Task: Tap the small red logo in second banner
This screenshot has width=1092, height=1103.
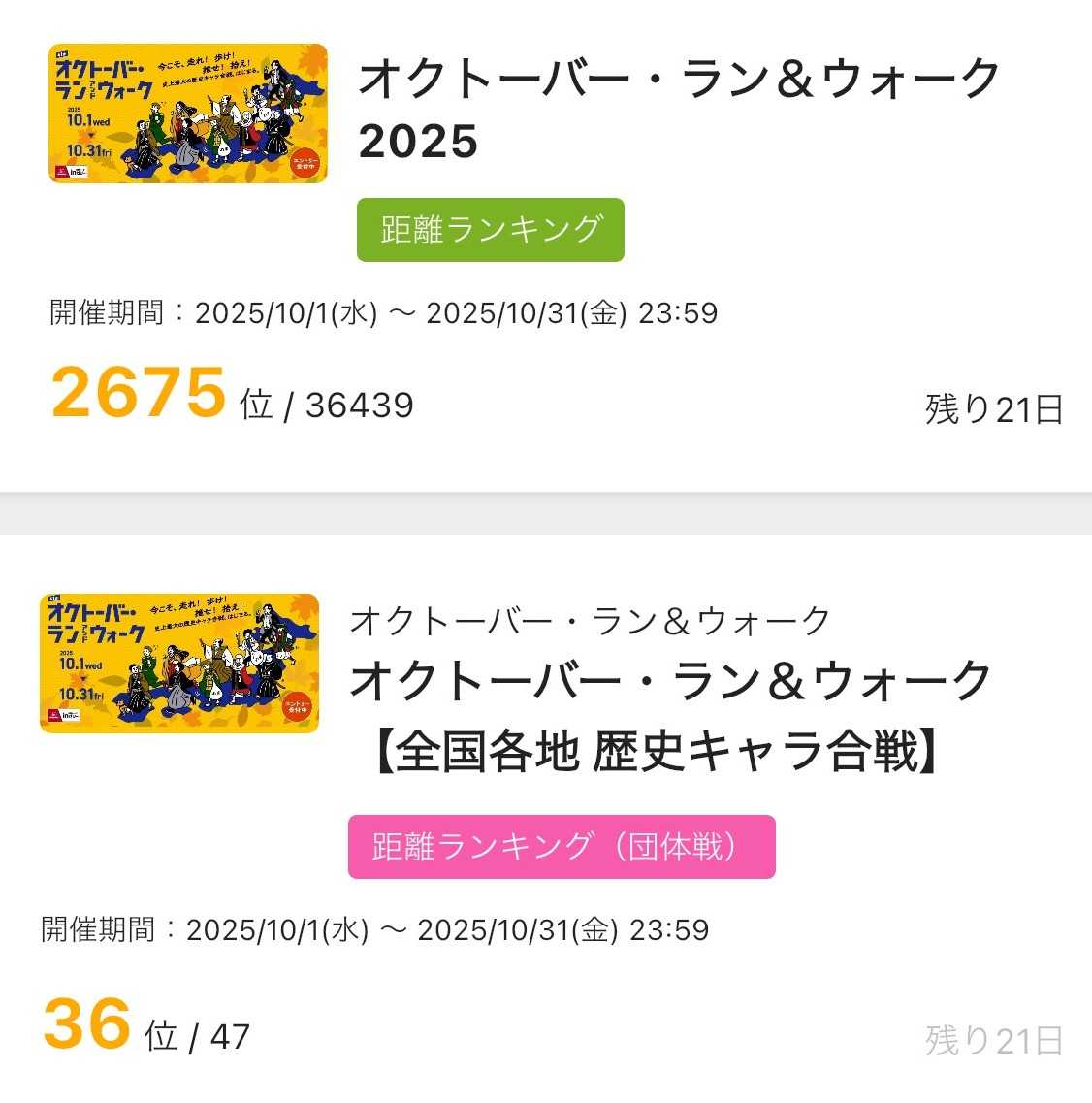Action: (x=53, y=715)
